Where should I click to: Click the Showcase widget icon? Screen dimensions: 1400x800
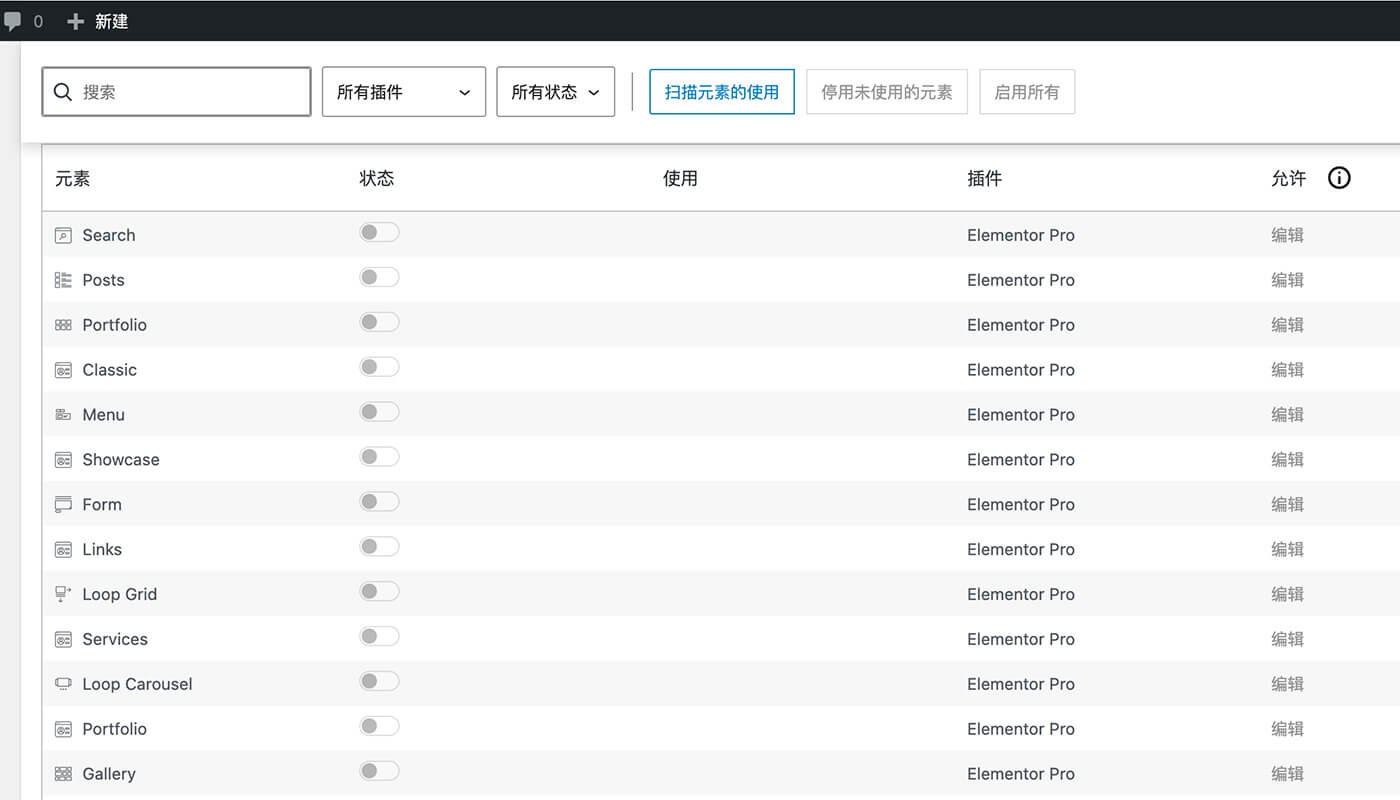[62, 459]
